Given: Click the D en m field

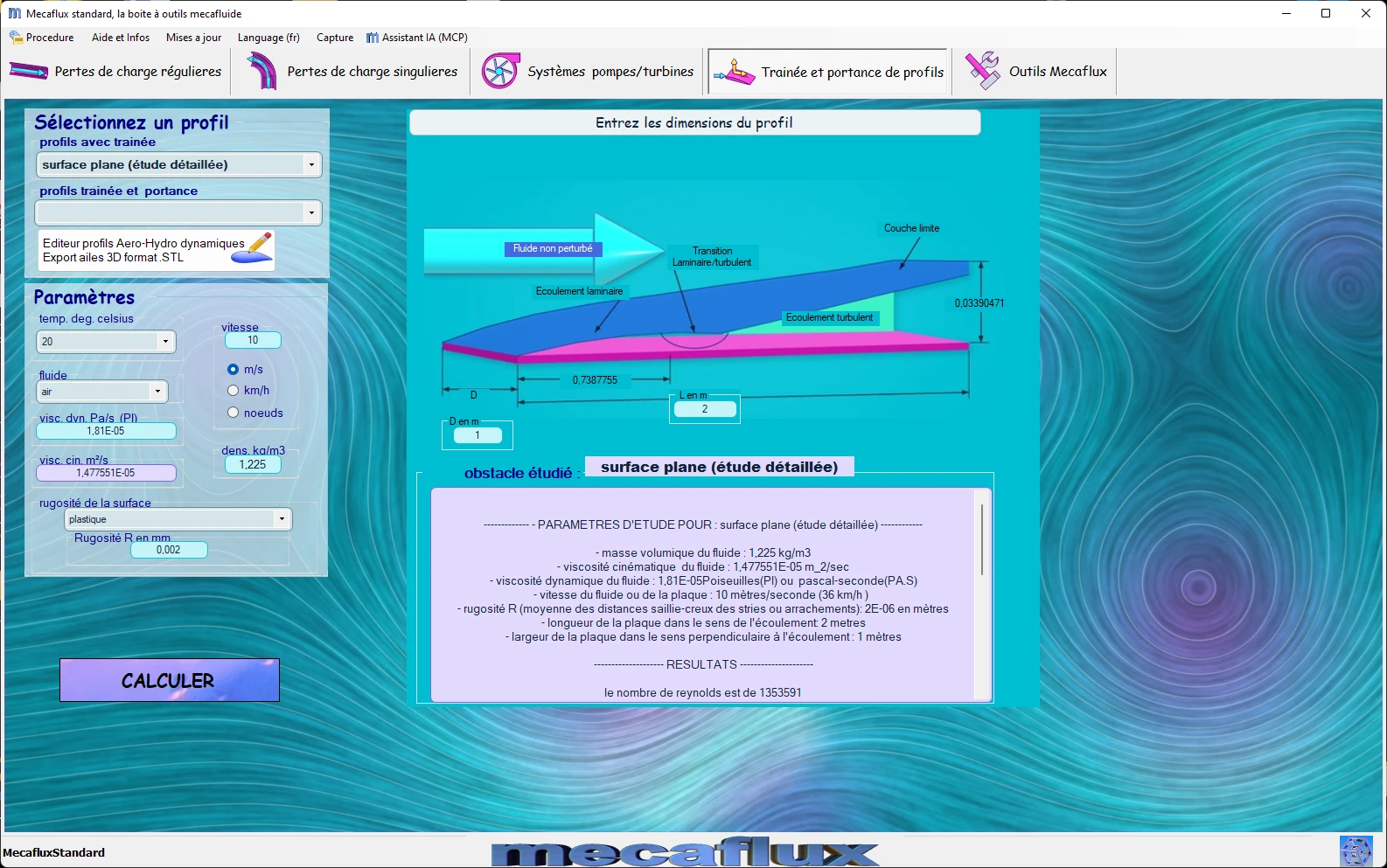Looking at the screenshot, I should pos(477,434).
